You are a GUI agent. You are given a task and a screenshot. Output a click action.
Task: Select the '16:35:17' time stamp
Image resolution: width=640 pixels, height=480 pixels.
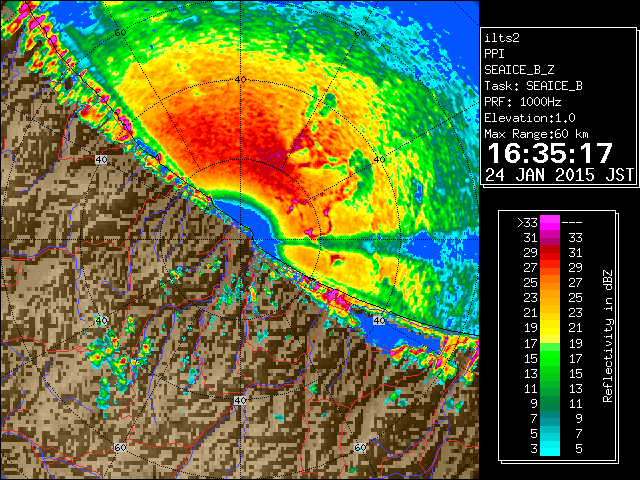point(550,153)
